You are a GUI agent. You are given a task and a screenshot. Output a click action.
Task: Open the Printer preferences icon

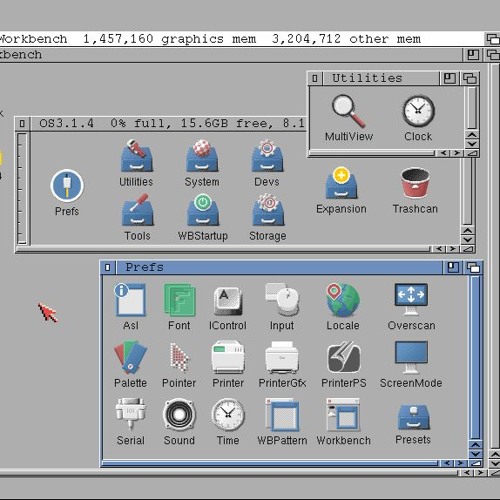coord(228,357)
